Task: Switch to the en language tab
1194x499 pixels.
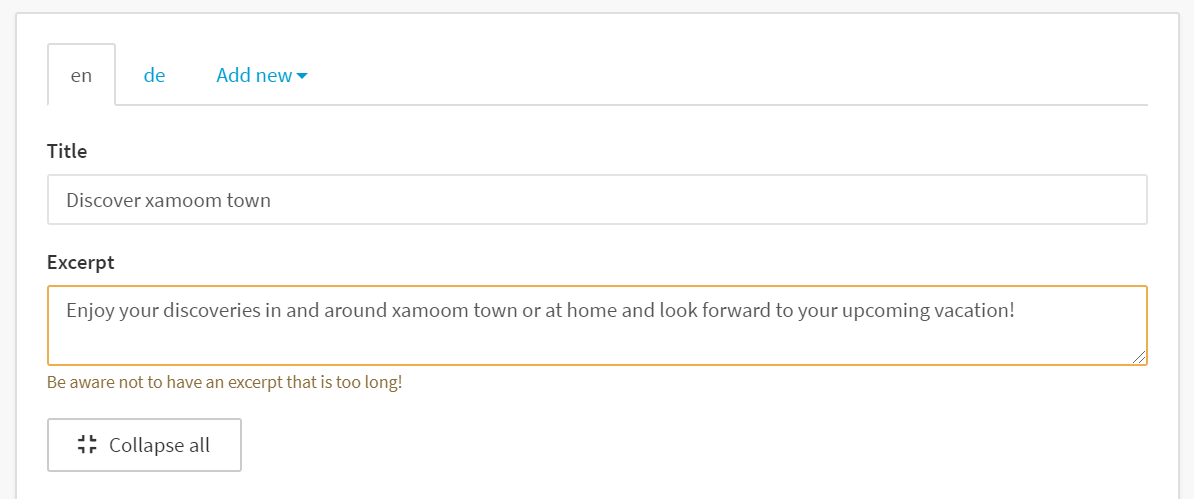Action: [81, 75]
